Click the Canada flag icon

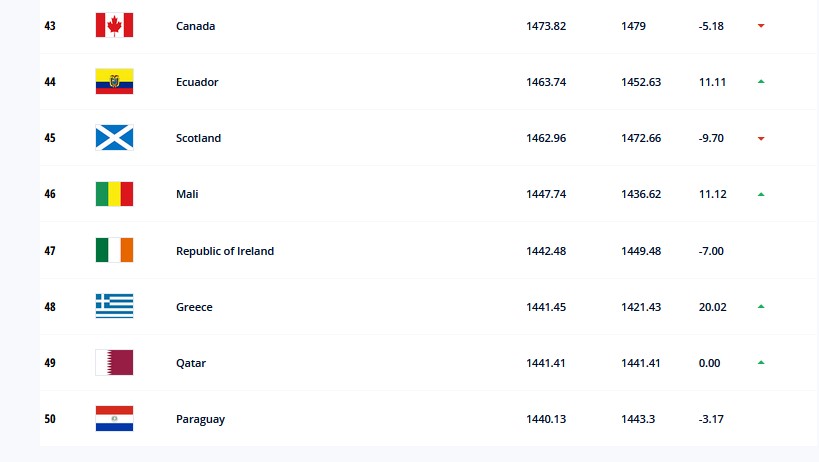coord(114,26)
